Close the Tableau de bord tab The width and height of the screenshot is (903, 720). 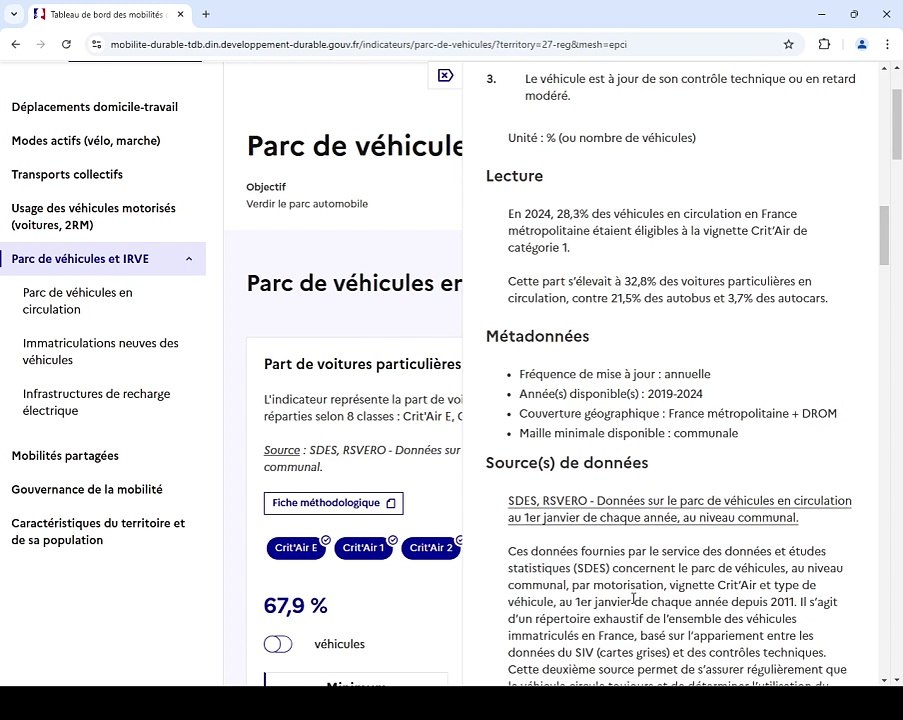pyautogui.click(x=180, y=14)
